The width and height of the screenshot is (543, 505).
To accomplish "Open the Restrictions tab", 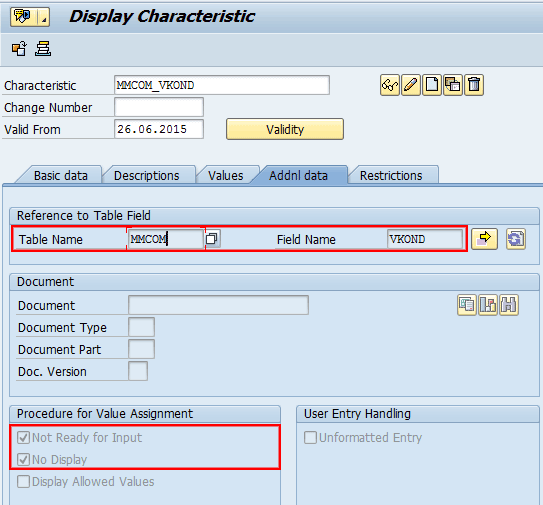I will pyautogui.click(x=391, y=175).
